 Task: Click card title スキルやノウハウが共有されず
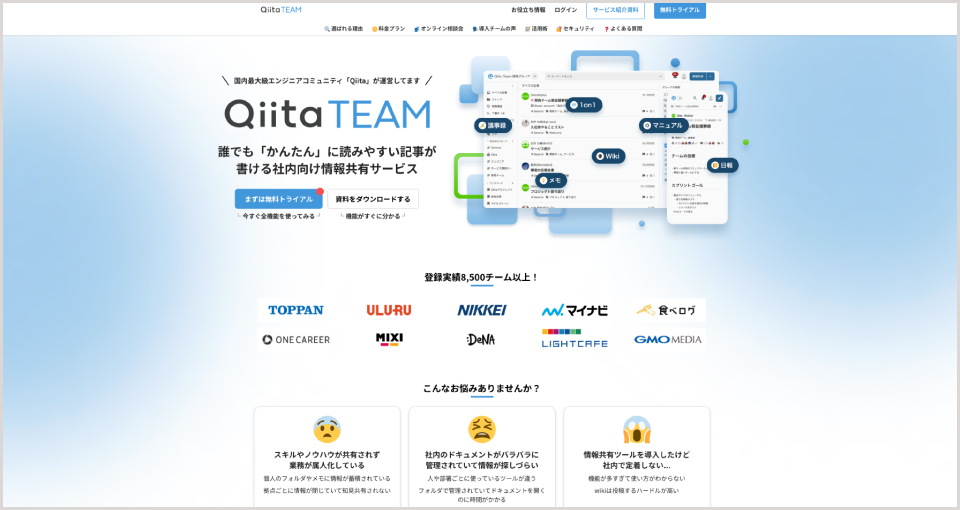click(327, 455)
